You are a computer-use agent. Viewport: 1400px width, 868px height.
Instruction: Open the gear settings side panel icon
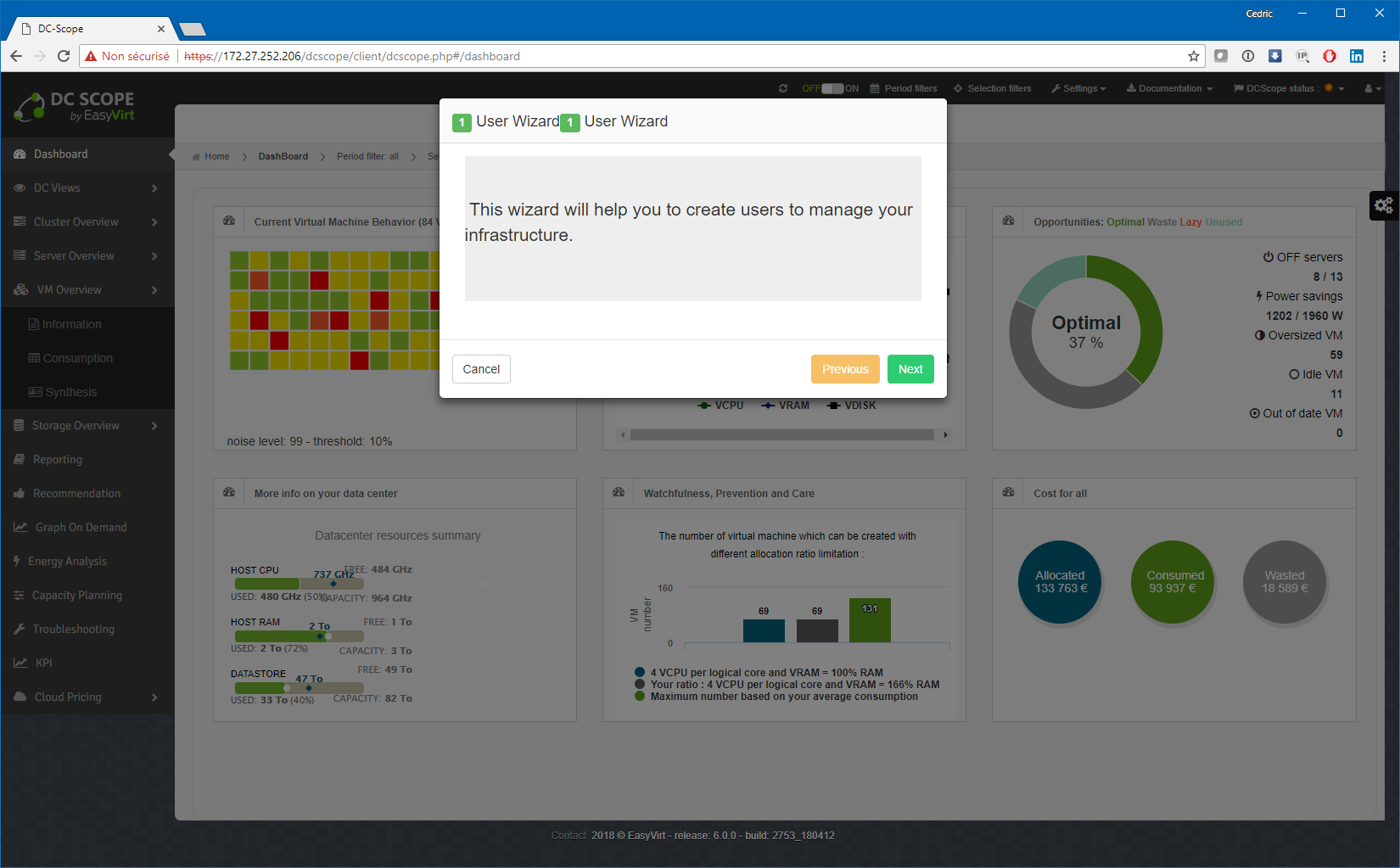(x=1383, y=205)
